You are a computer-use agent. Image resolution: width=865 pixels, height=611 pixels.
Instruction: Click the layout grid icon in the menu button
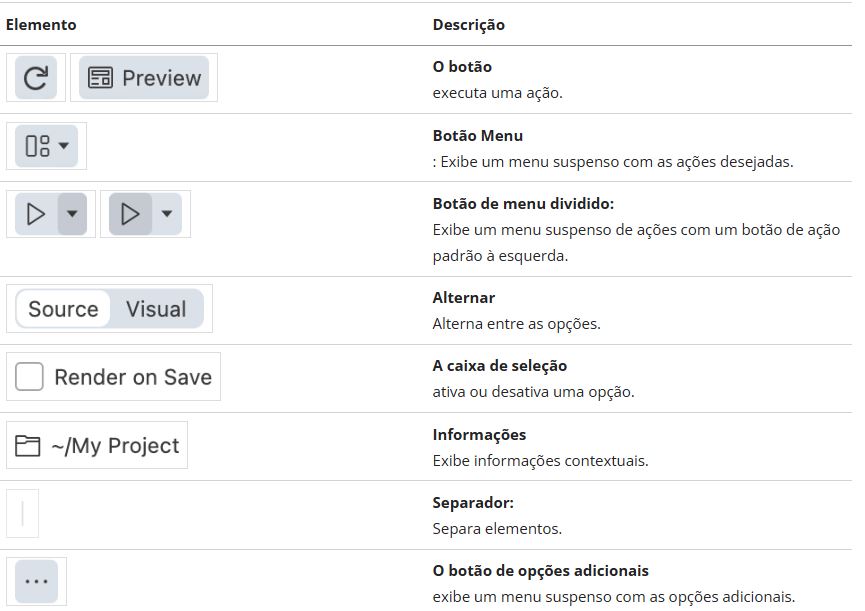(x=37, y=146)
